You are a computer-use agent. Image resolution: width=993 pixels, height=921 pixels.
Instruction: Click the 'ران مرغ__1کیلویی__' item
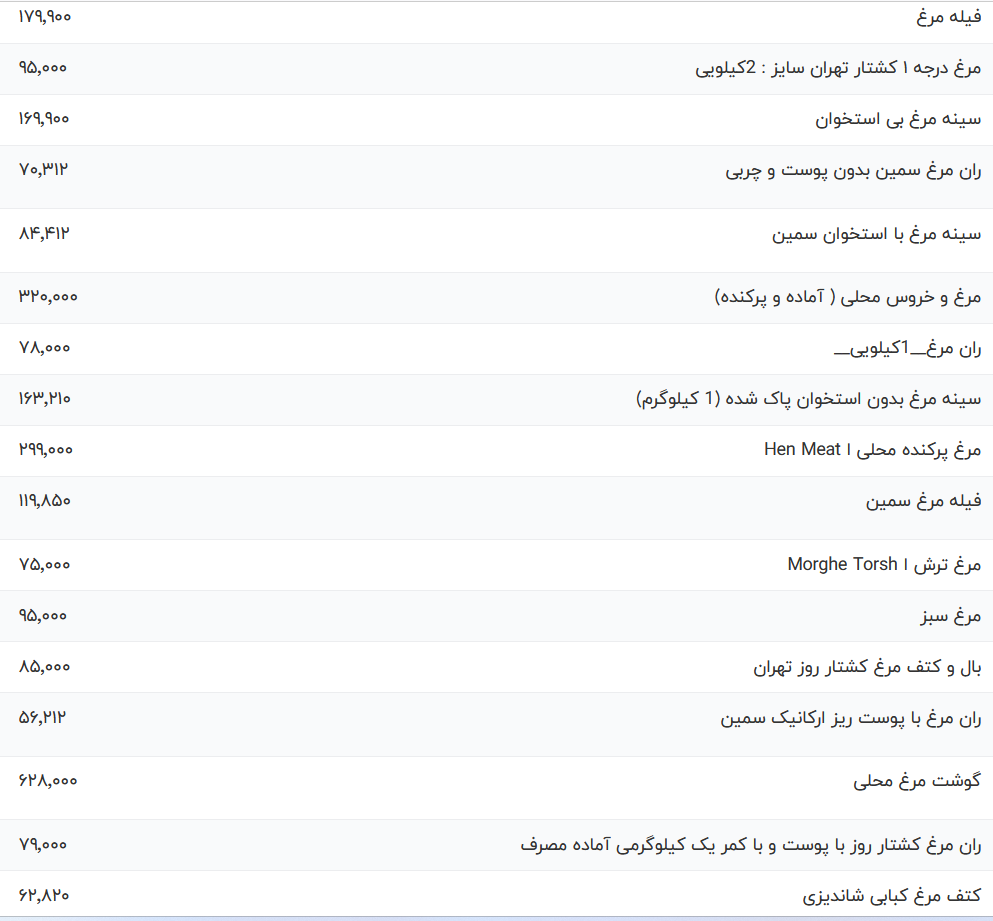click(x=907, y=349)
